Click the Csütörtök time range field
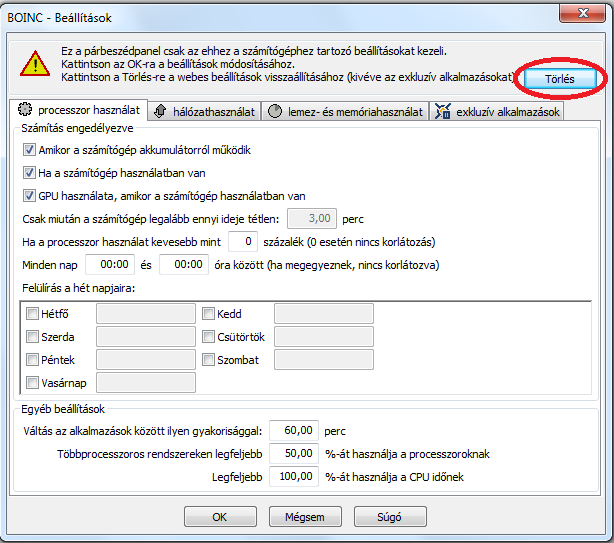The width and height of the screenshot is (614, 543). [x=324, y=337]
